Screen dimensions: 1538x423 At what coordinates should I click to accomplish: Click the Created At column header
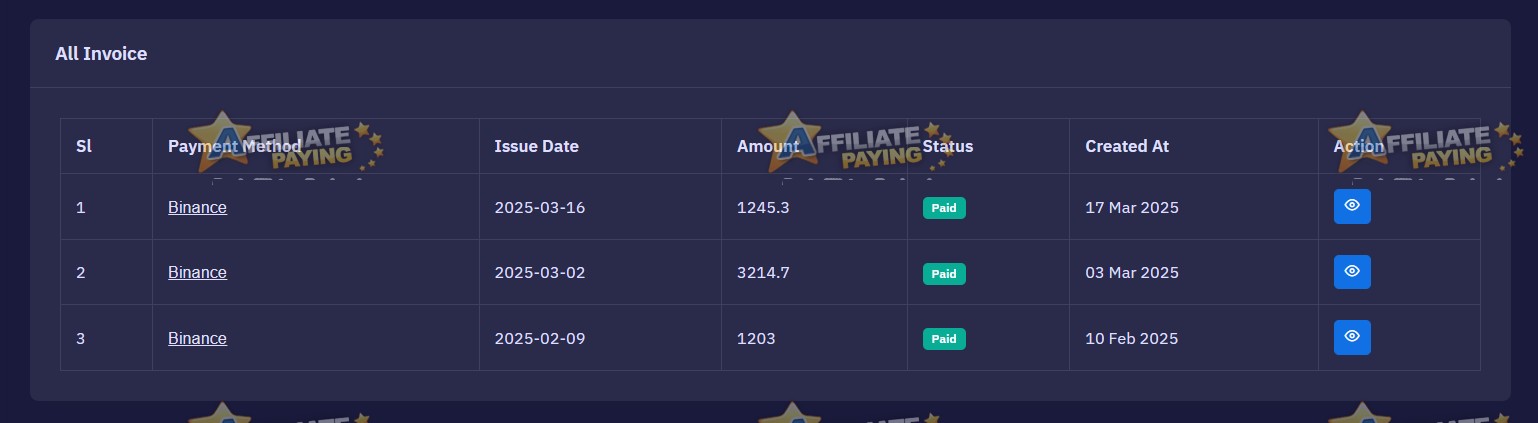1127,146
